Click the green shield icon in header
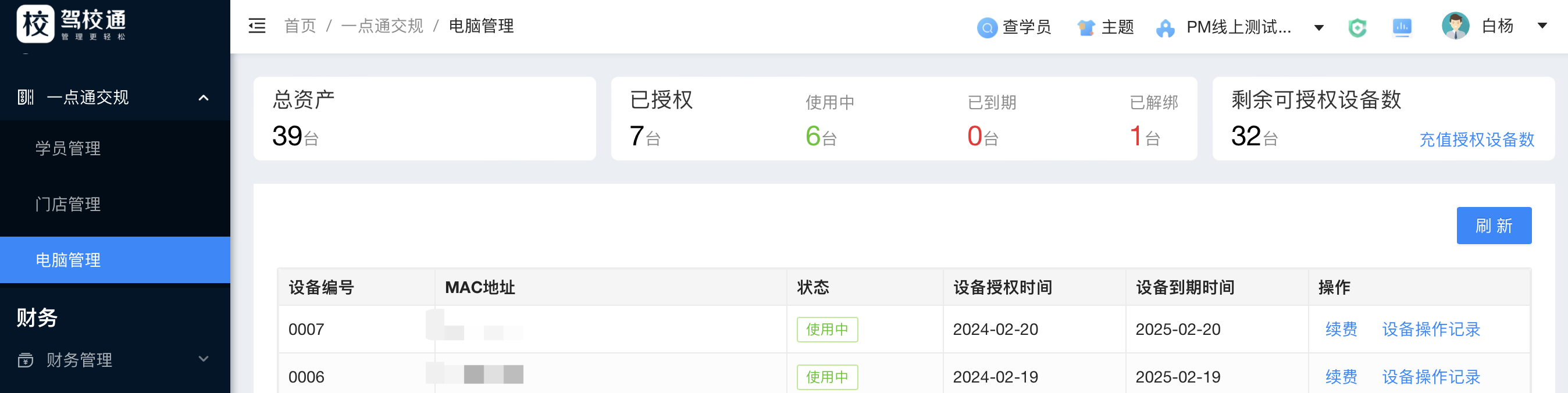The image size is (1568, 393). click(1357, 27)
